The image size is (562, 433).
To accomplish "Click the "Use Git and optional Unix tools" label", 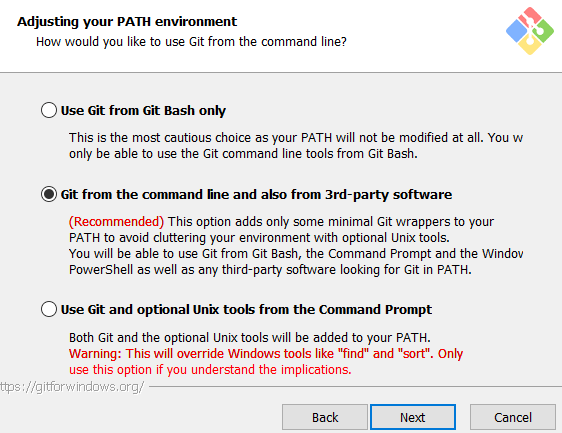I will click(246, 310).
